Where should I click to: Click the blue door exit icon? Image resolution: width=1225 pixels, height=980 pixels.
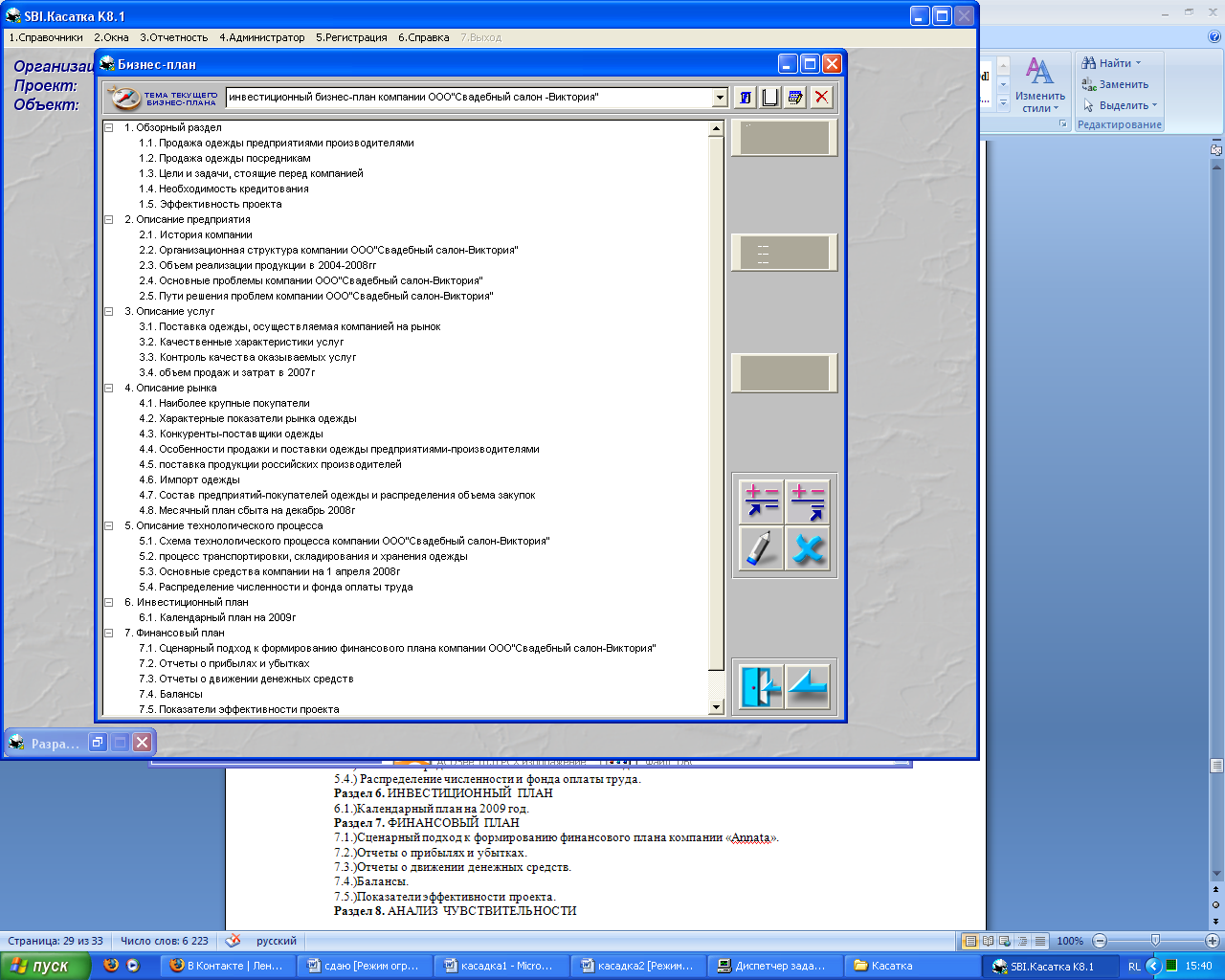coord(762,686)
